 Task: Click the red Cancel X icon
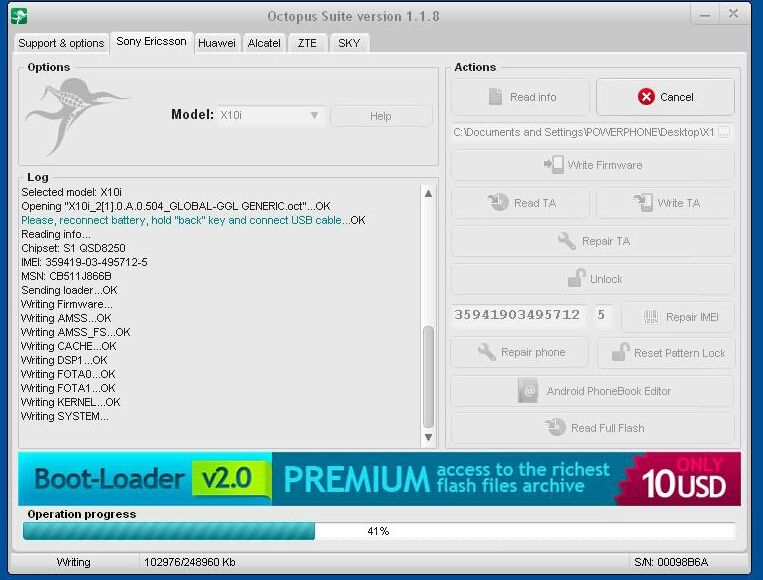pos(646,97)
